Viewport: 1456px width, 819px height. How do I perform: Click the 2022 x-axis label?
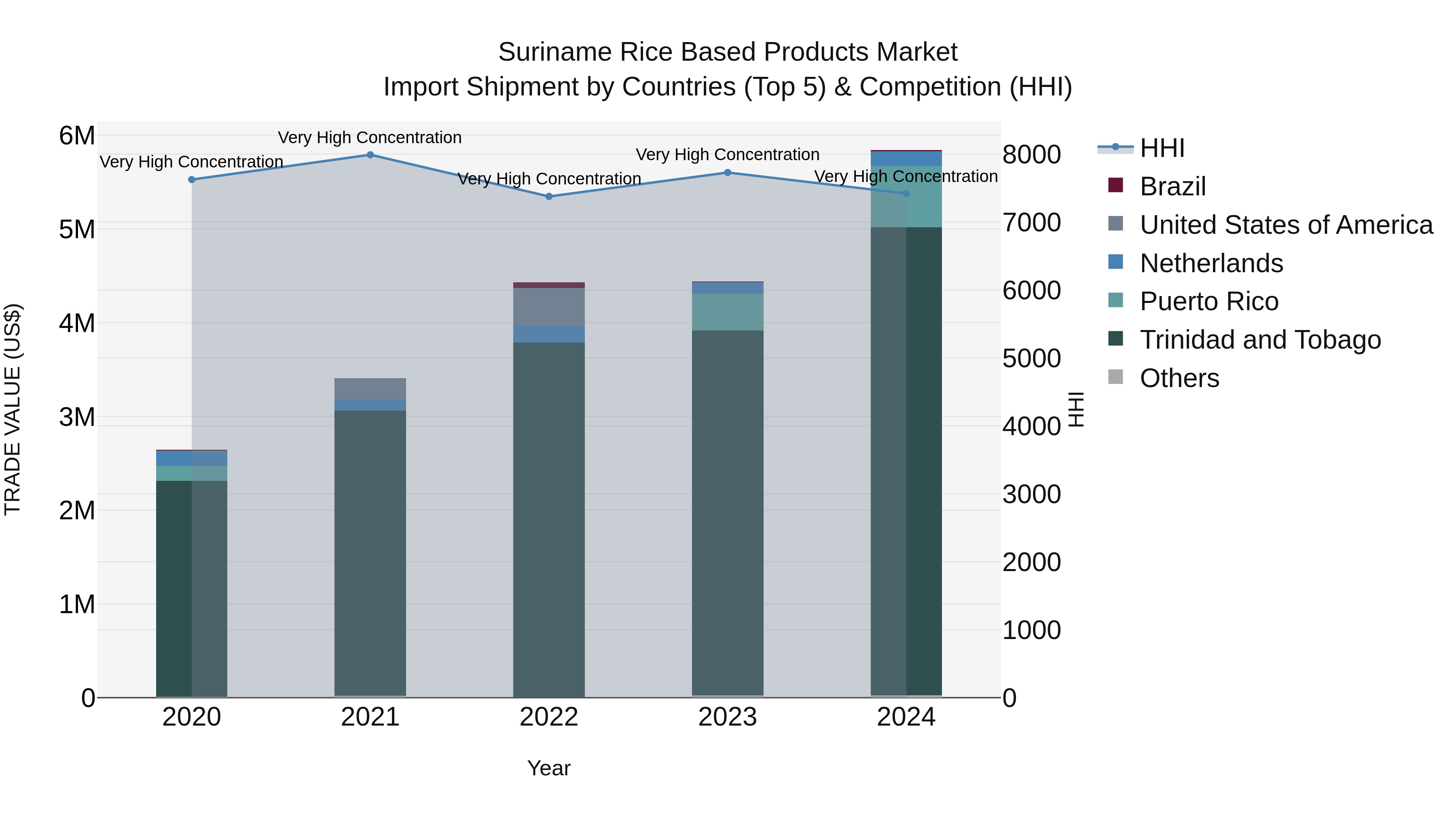(549, 717)
